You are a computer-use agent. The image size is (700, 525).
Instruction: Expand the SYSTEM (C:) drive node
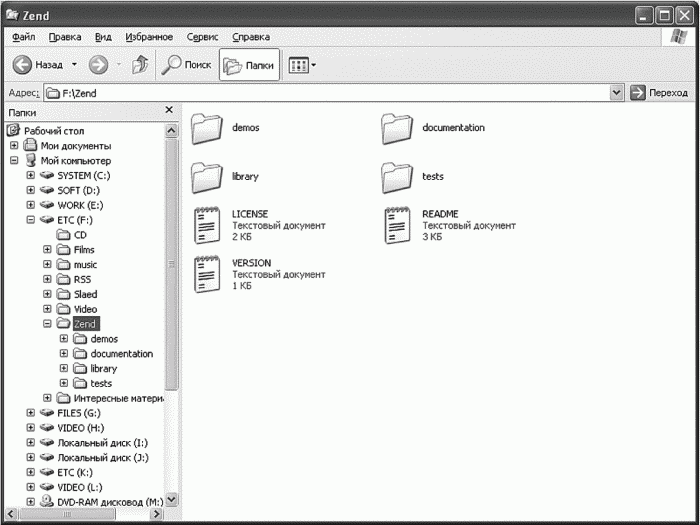point(30,175)
